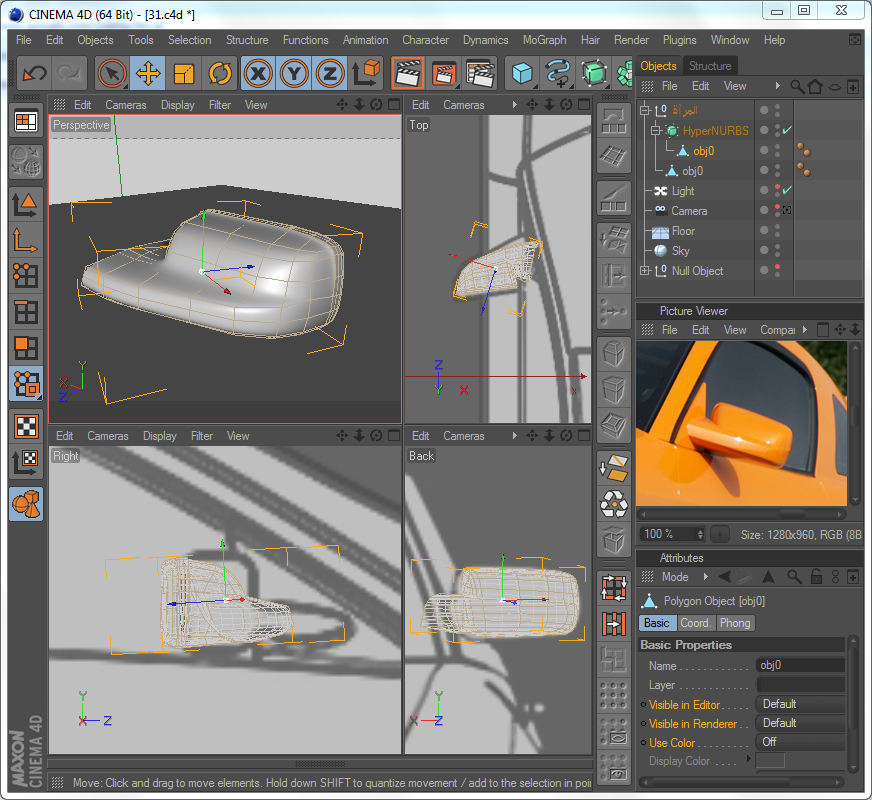The height and width of the screenshot is (800, 872).
Task: Expand the Null Object tree node
Action: pyautogui.click(x=645, y=271)
